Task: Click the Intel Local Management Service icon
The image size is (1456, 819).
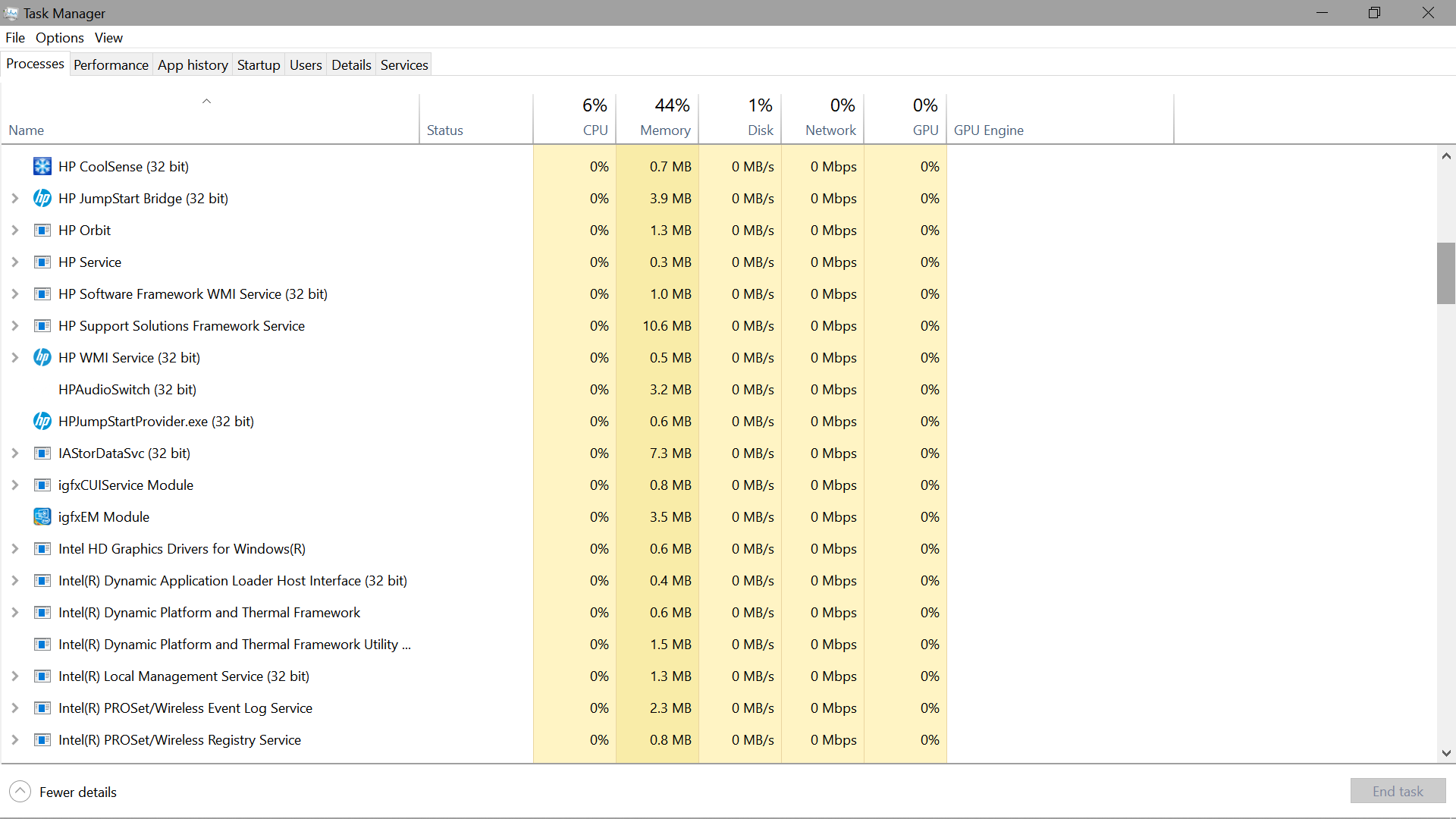Action: click(x=42, y=676)
